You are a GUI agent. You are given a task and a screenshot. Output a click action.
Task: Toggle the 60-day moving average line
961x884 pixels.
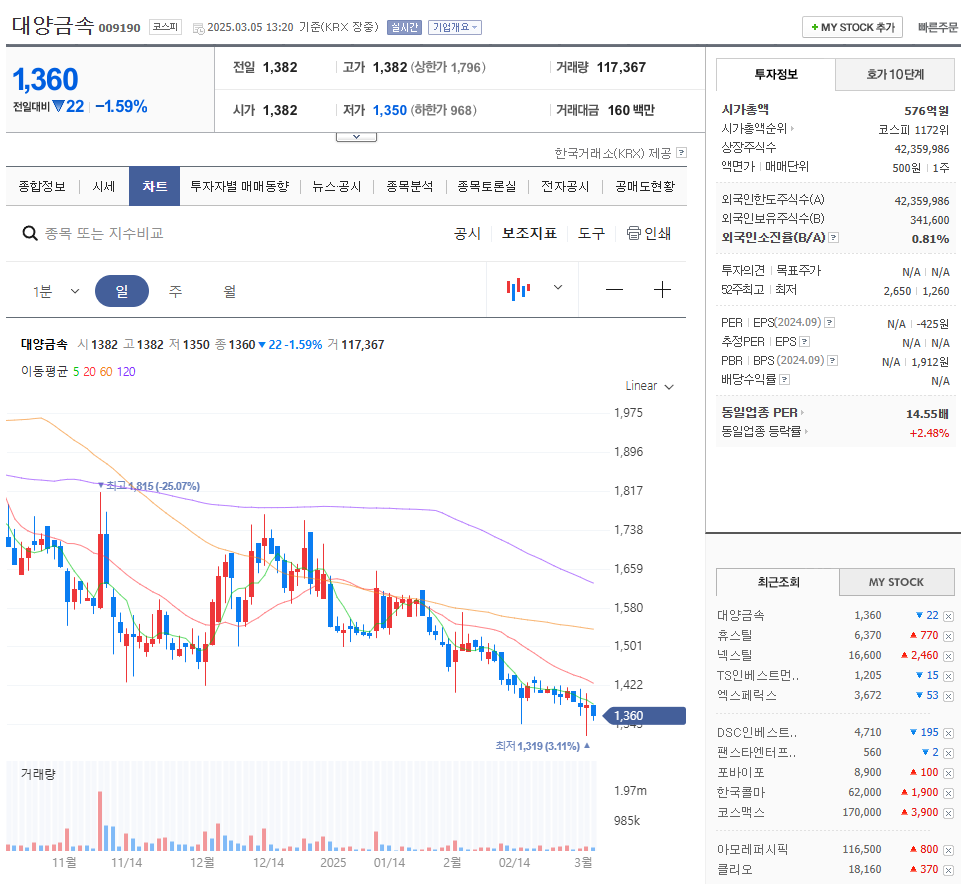pos(106,372)
